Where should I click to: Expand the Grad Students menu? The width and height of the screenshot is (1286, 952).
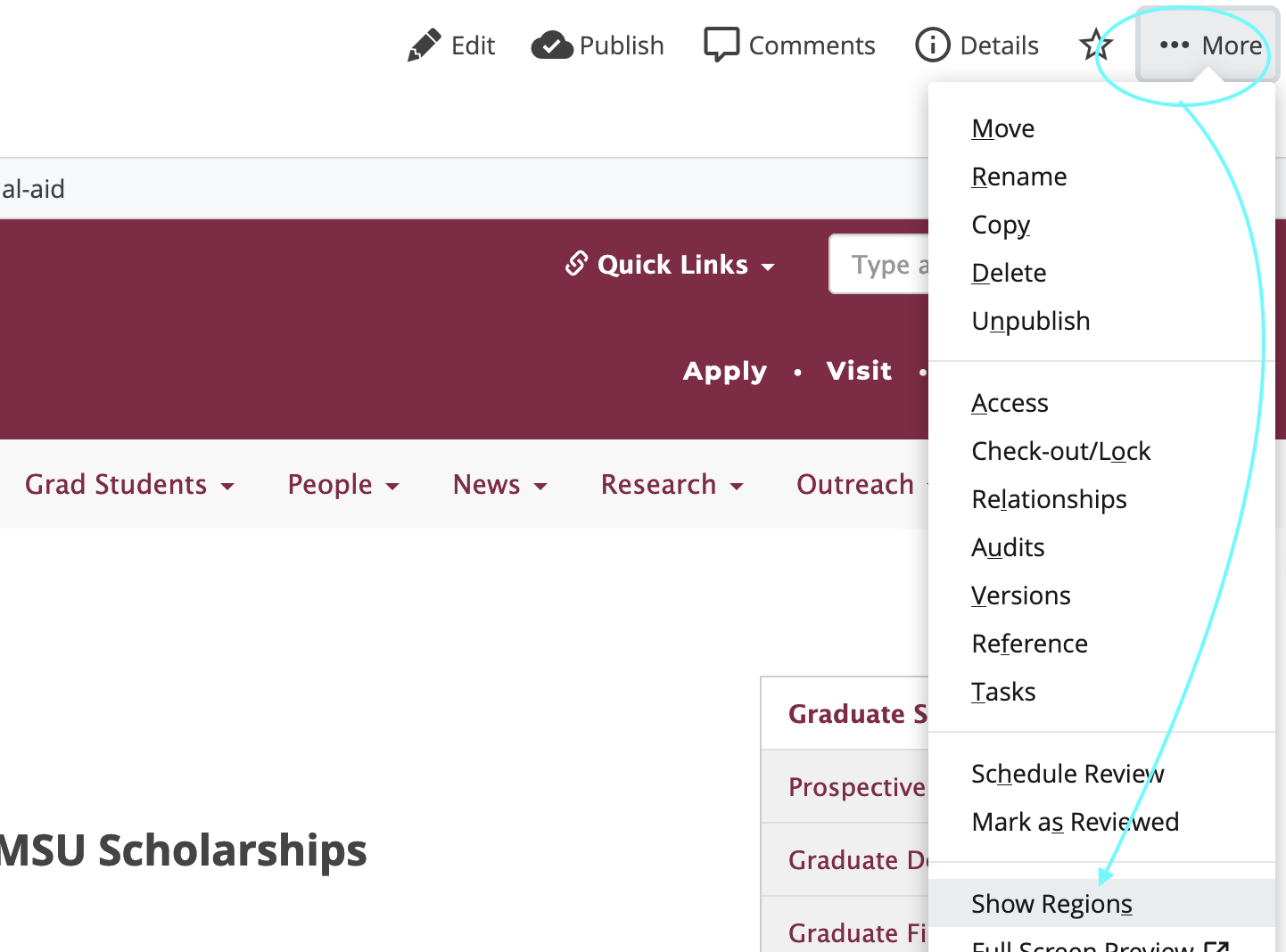click(x=129, y=484)
